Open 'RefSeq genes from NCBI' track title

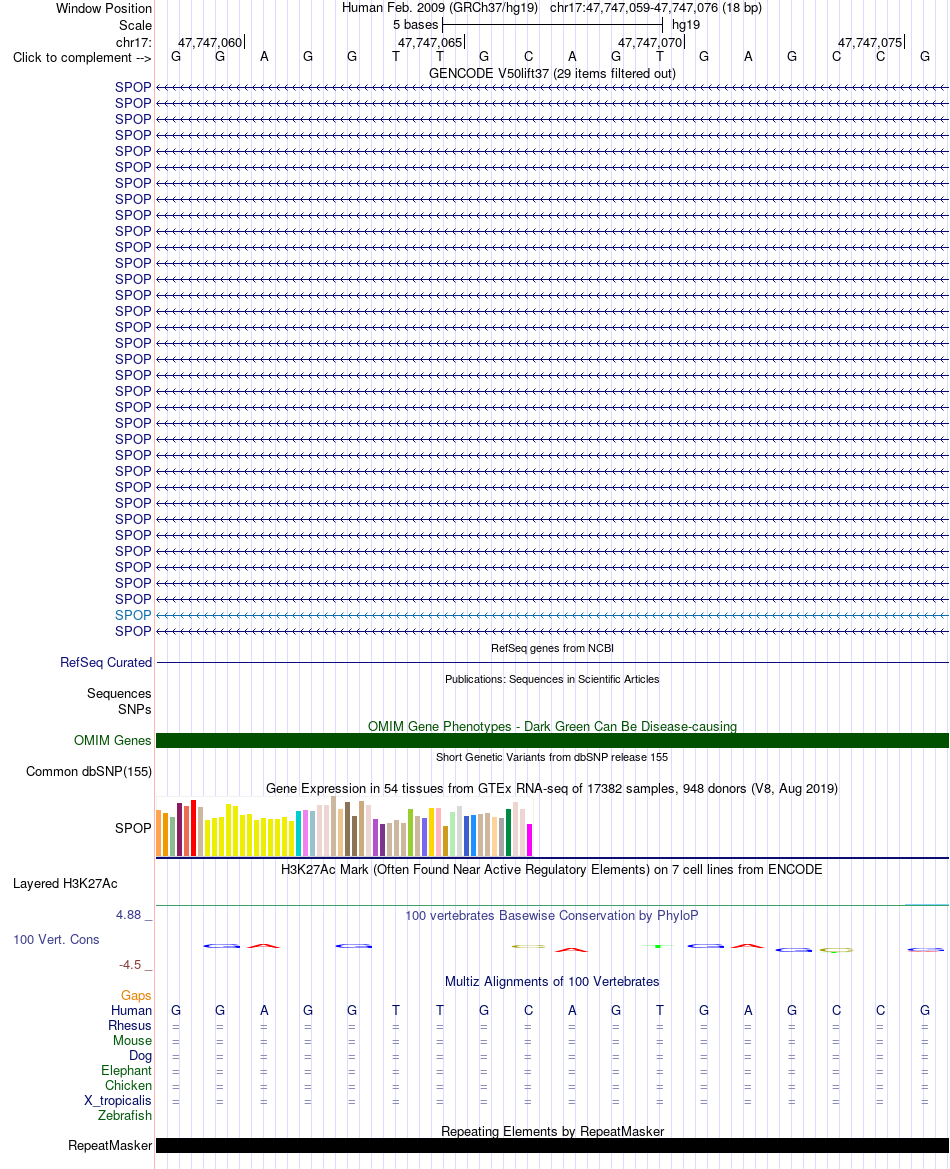pyautogui.click(x=552, y=649)
